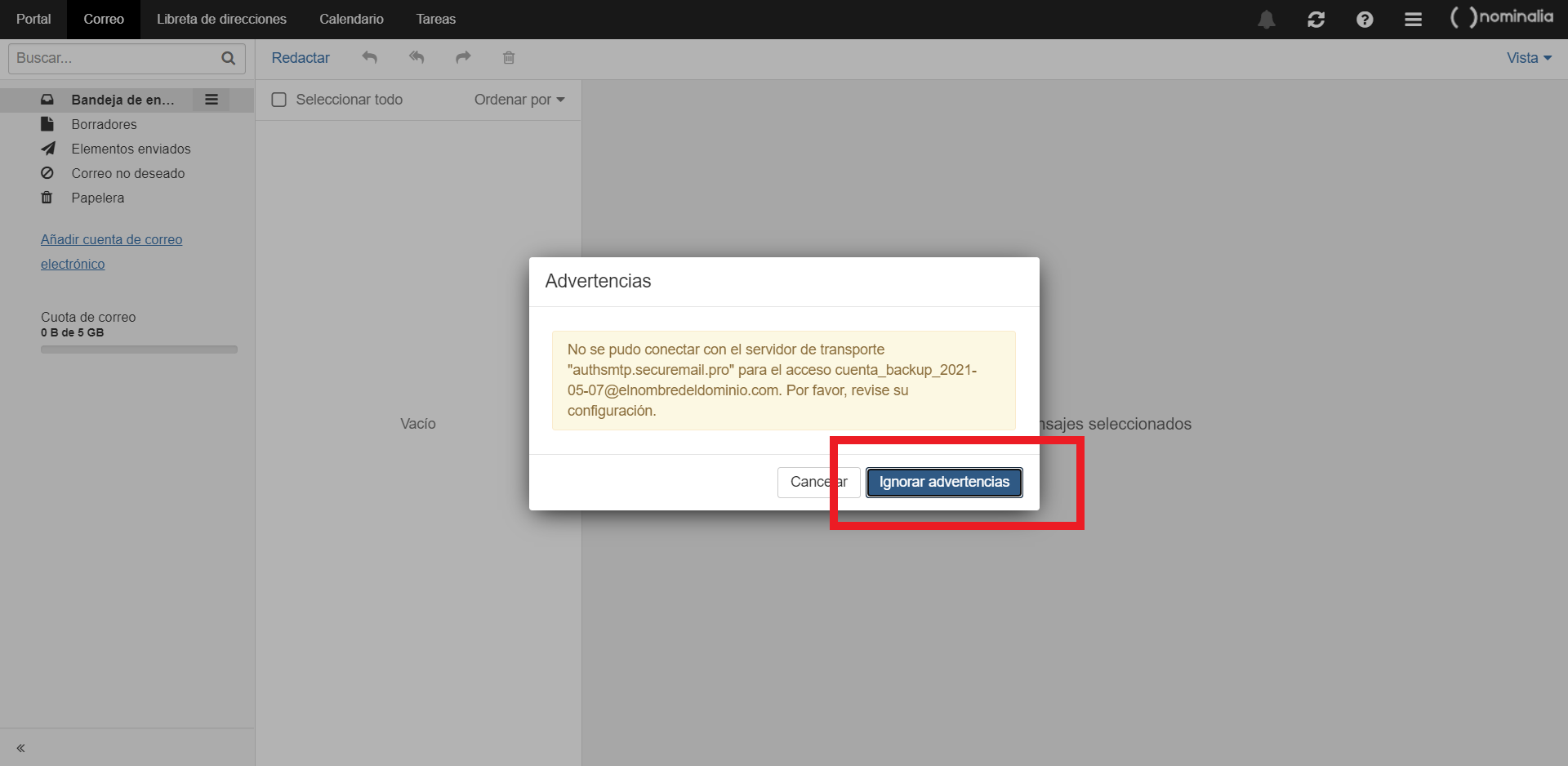Open the hamburger menu in top bar

[x=1413, y=20]
